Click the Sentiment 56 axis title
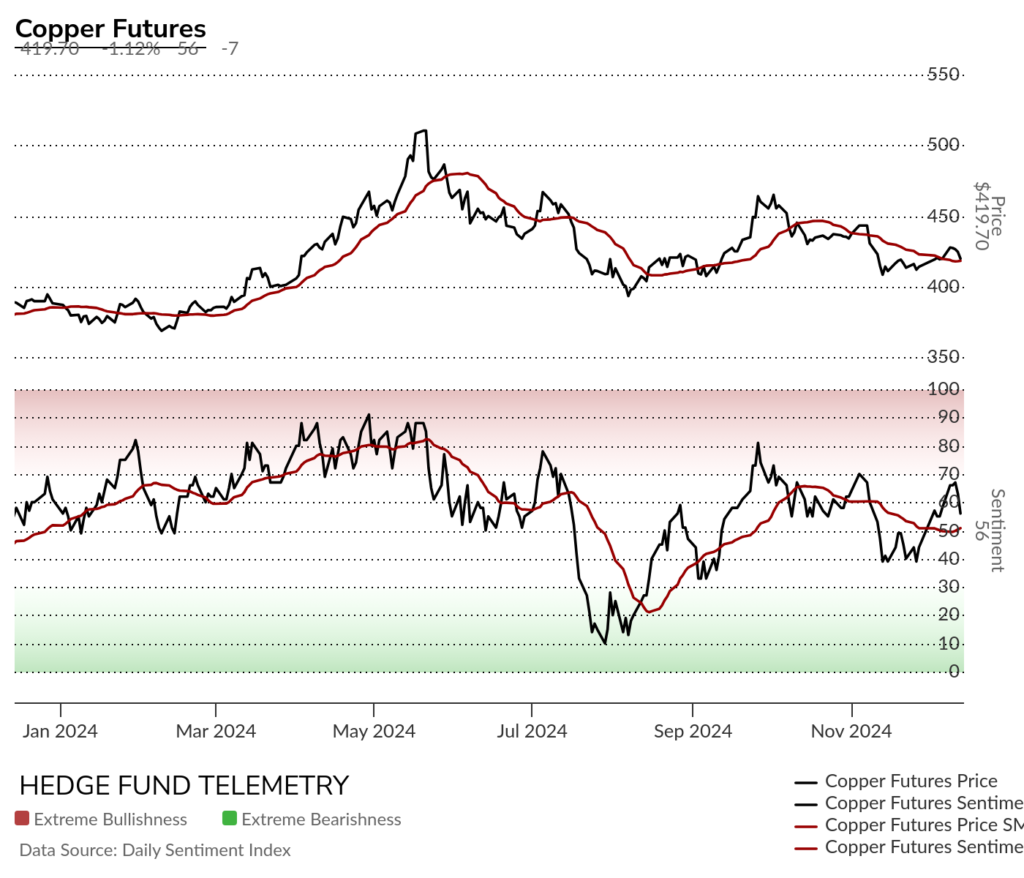Viewport: 1024px width, 878px height. [x=989, y=530]
